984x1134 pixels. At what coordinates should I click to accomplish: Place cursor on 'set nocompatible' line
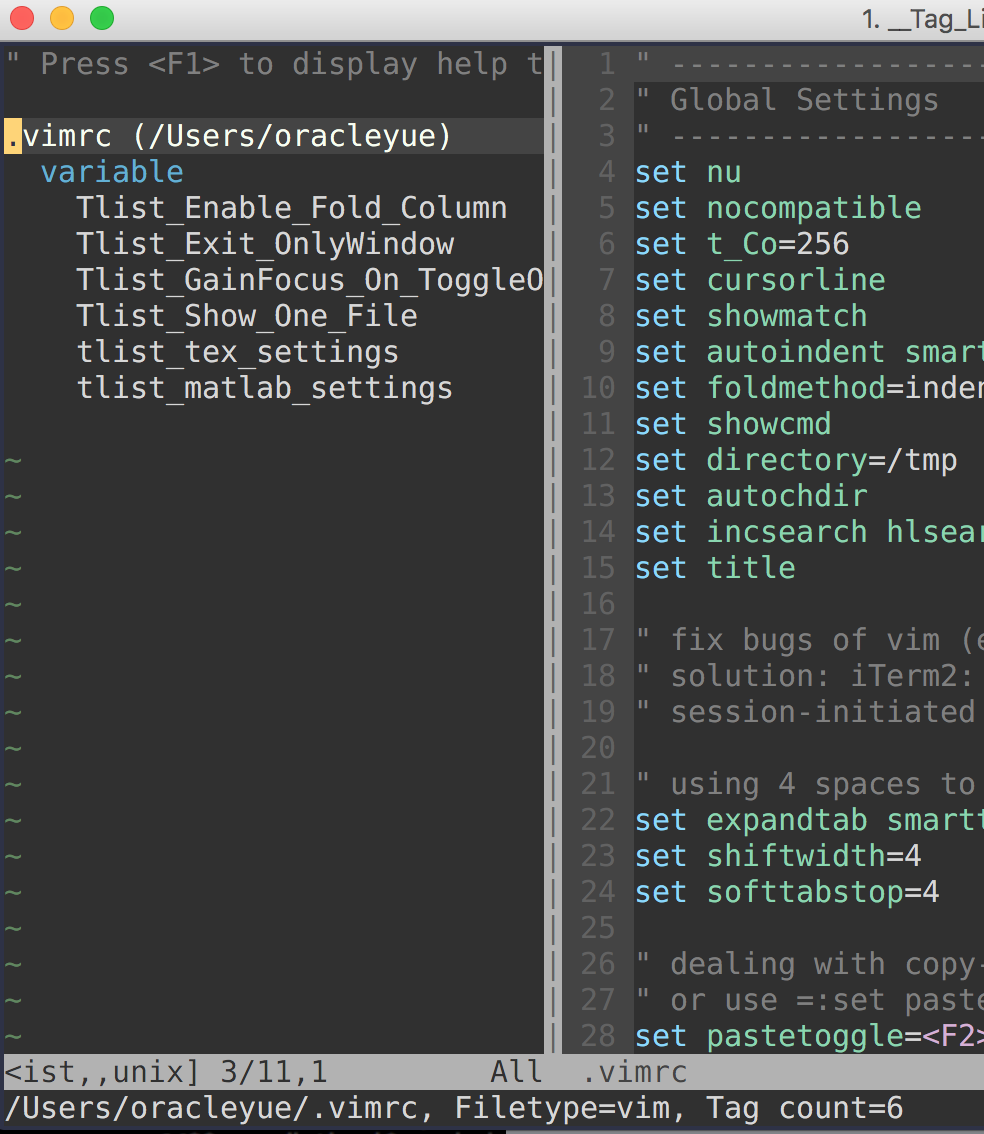(x=779, y=208)
